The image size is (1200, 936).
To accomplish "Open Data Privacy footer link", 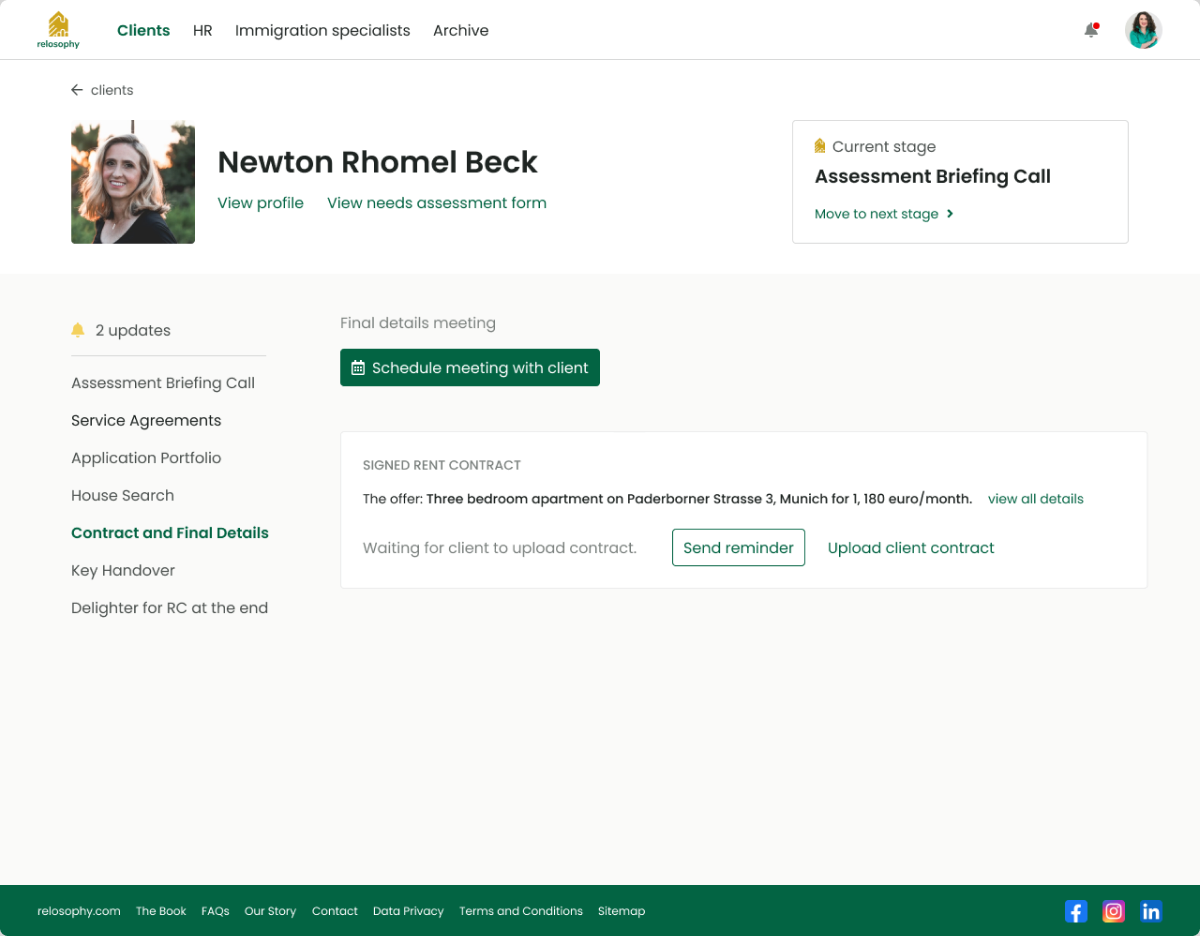I will coord(408,911).
